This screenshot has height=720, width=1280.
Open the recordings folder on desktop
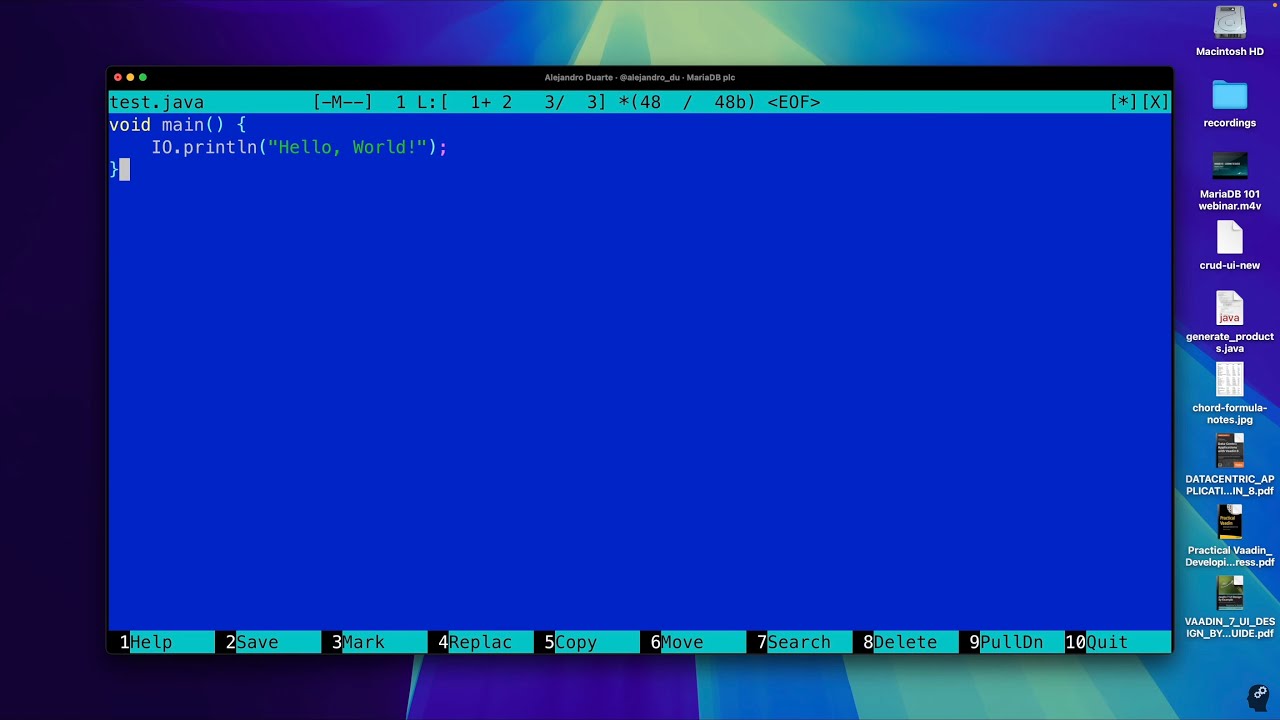[x=1230, y=95]
